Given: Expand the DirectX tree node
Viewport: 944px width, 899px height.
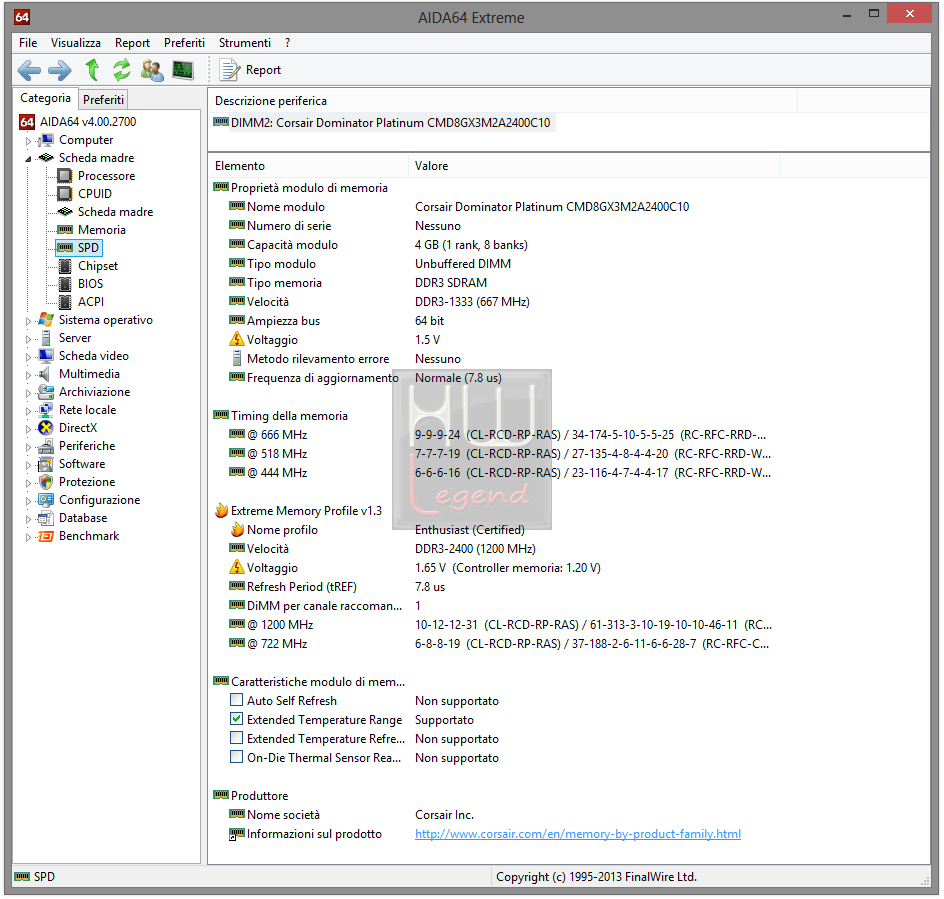Looking at the screenshot, I should point(28,429).
